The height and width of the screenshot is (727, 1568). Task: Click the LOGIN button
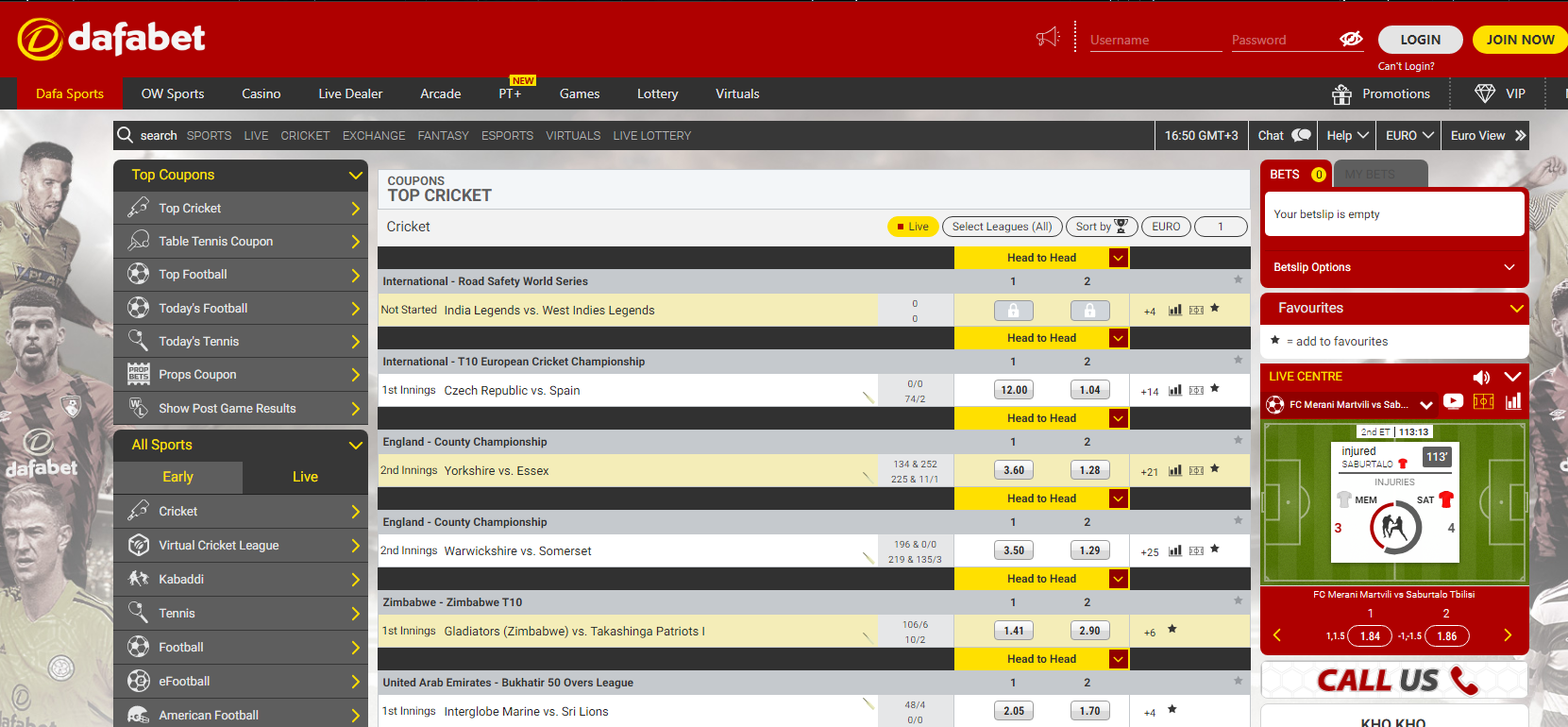tap(1420, 40)
